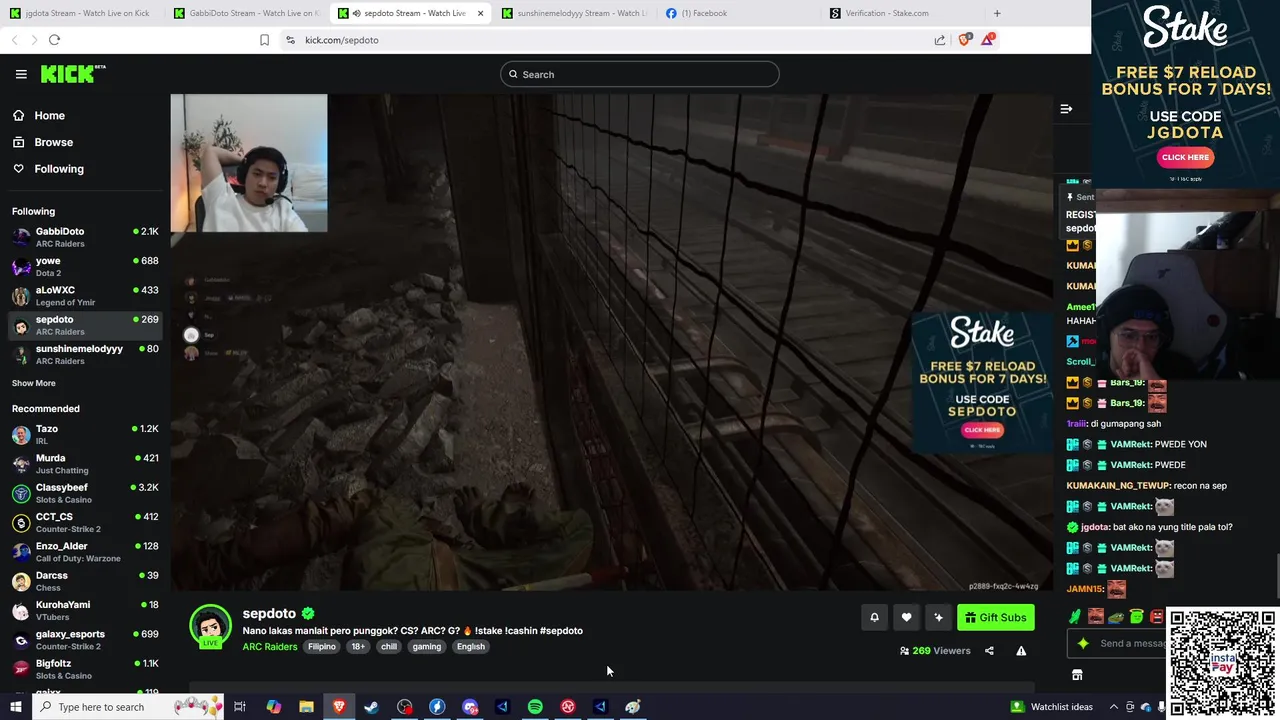
Task: Open CCT_CS recommended channel
Action: (85, 522)
